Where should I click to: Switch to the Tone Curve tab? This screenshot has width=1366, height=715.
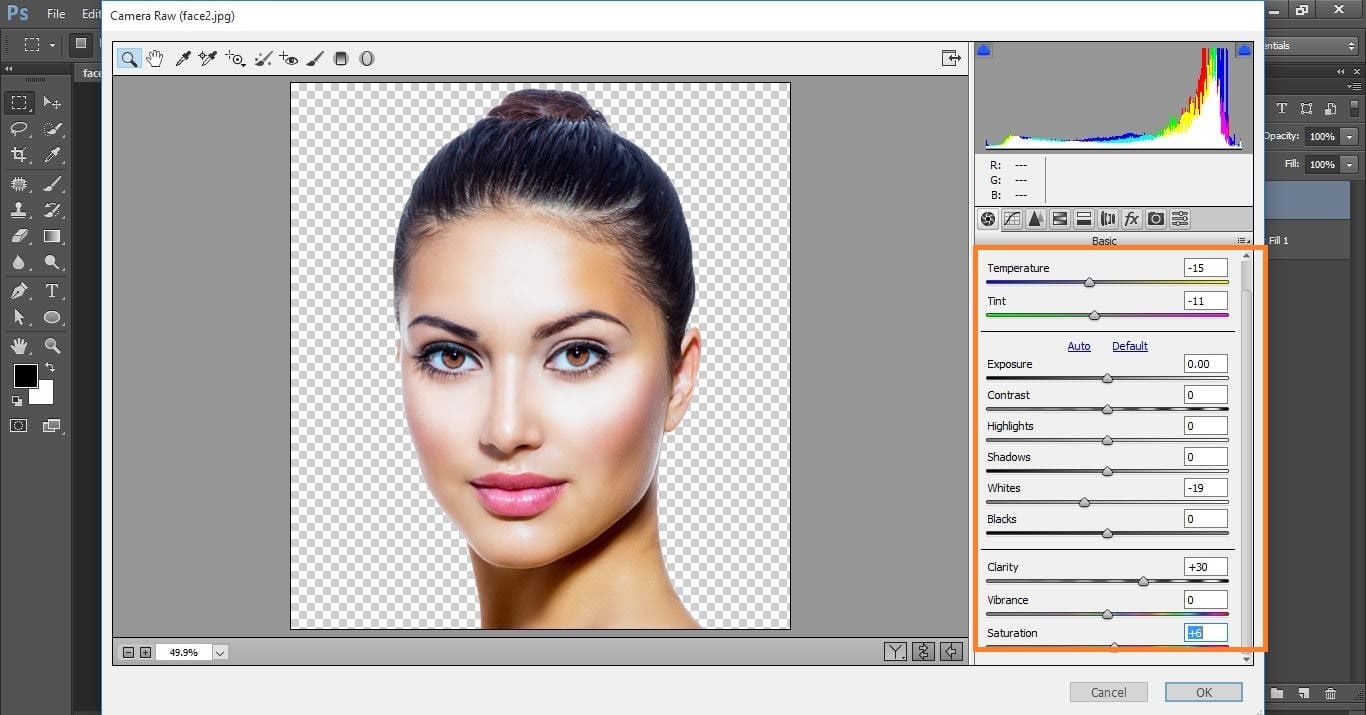(1012, 219)
